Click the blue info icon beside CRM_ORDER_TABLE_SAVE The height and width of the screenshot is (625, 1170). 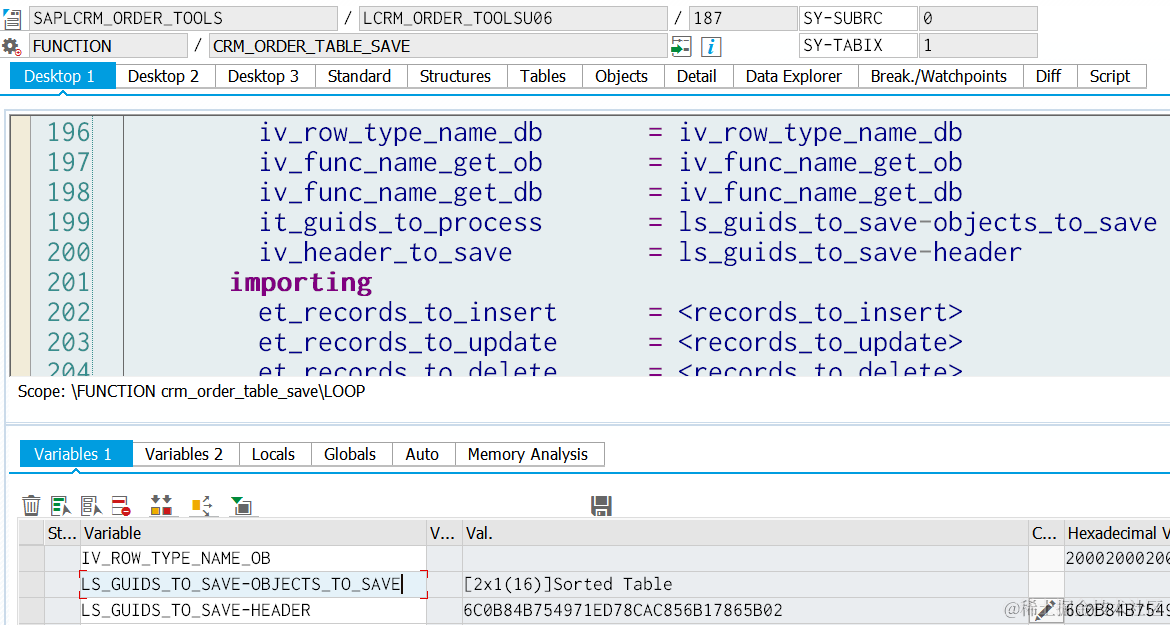(x=712, y=47)
